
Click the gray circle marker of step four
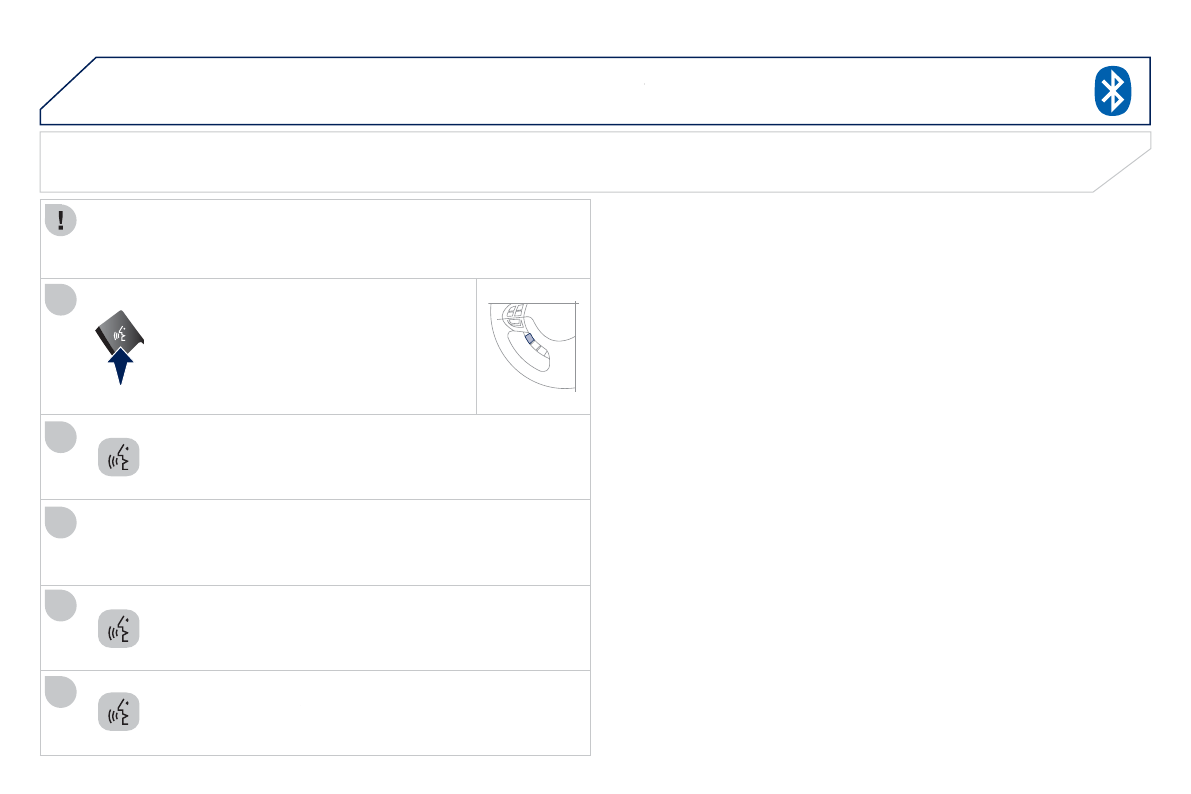tap(60, 606)
